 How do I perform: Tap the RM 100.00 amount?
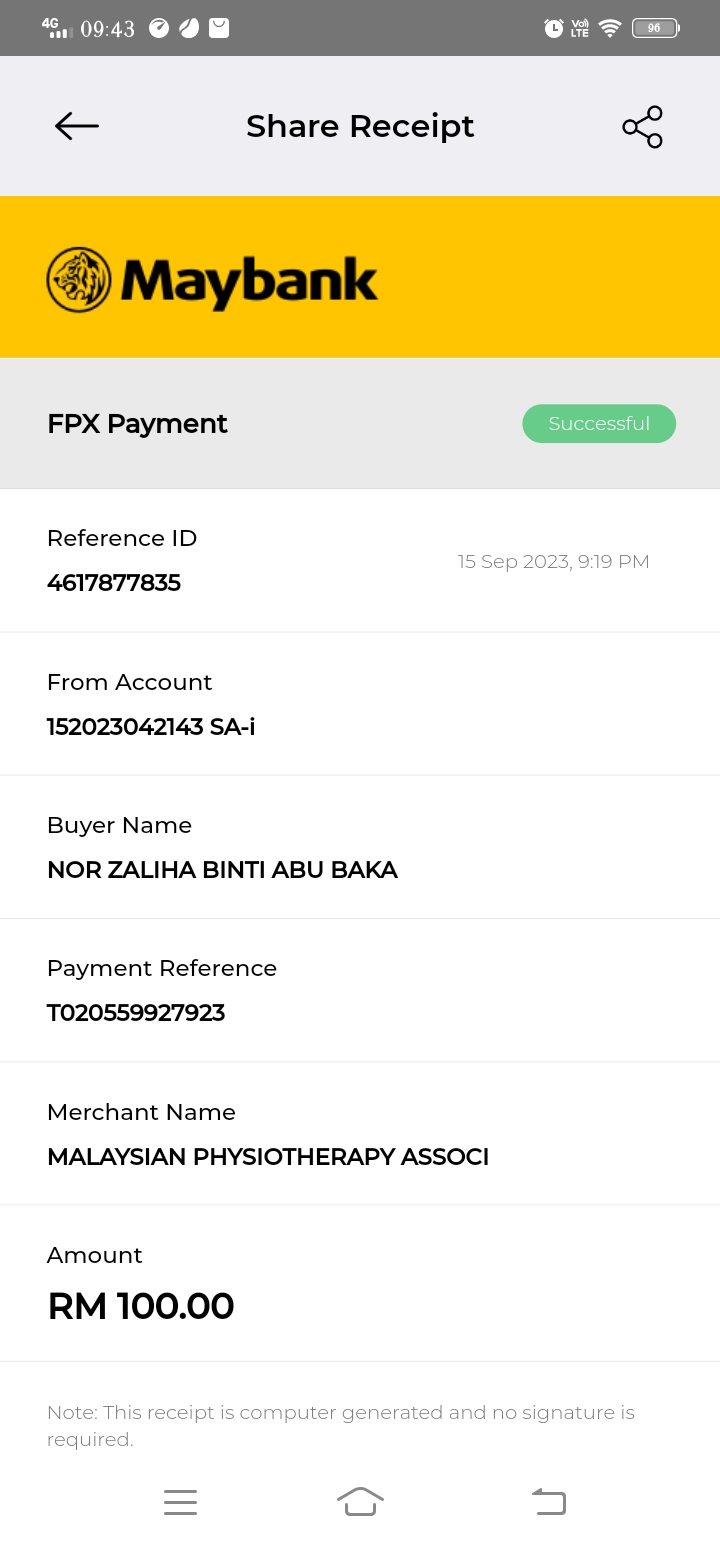(141, 1306)
